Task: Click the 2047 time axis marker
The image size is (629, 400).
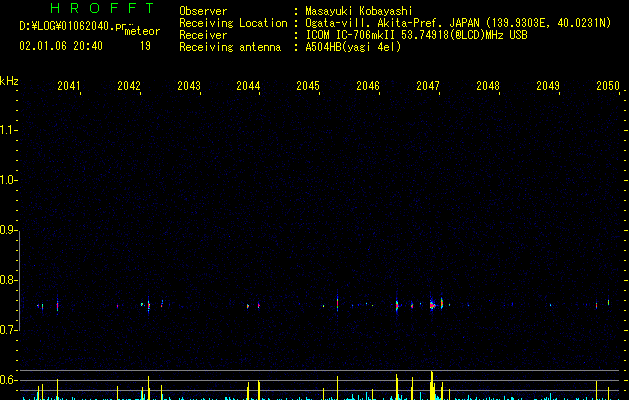Action: point(428,85)
